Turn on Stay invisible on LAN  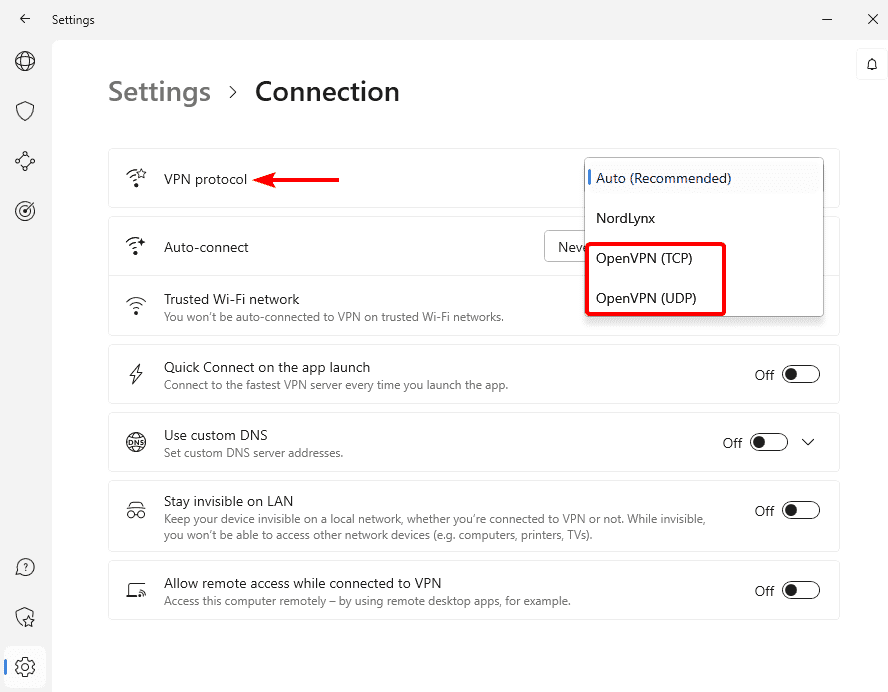(x=801, y=510)
